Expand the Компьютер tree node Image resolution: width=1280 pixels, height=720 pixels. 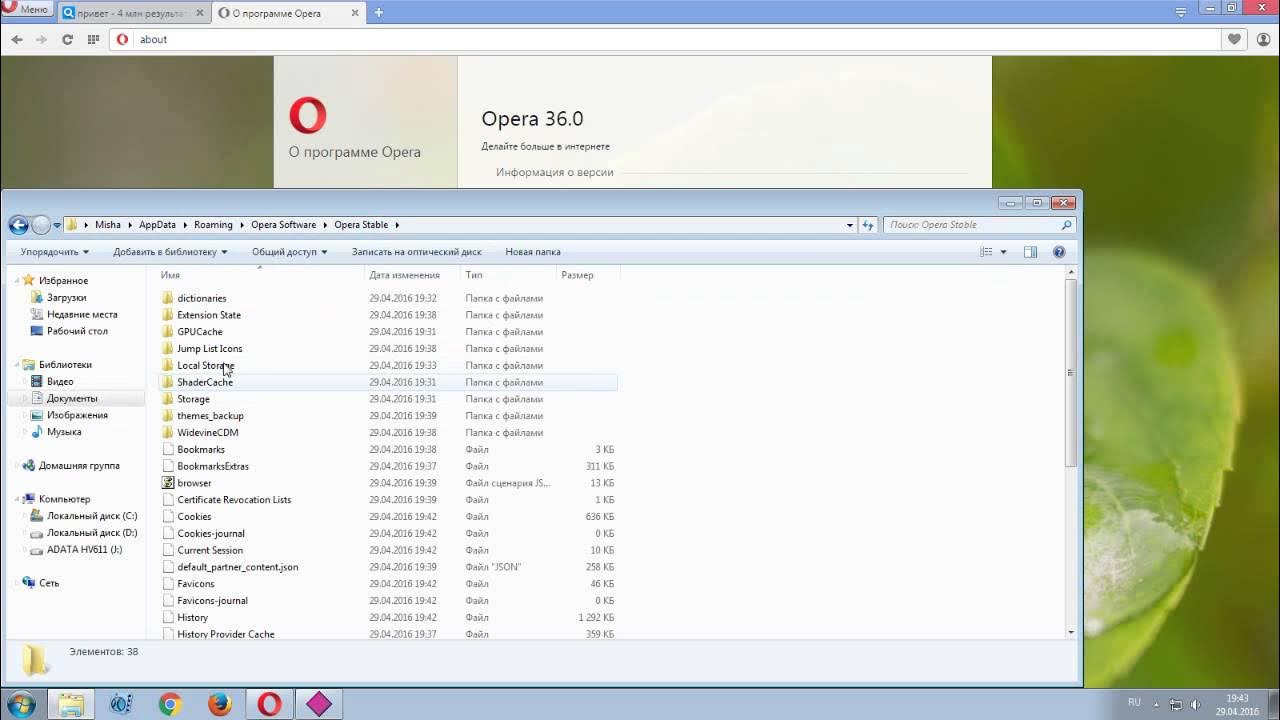[16, 499]
